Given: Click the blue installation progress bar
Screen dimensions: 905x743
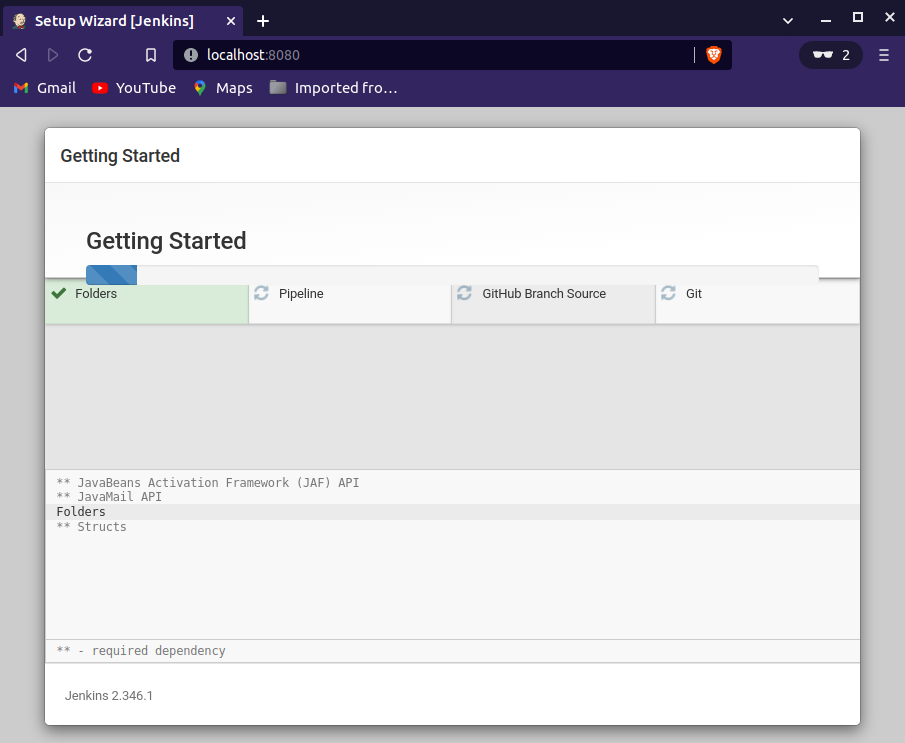Looking at the screenshot, I should 112,275.
